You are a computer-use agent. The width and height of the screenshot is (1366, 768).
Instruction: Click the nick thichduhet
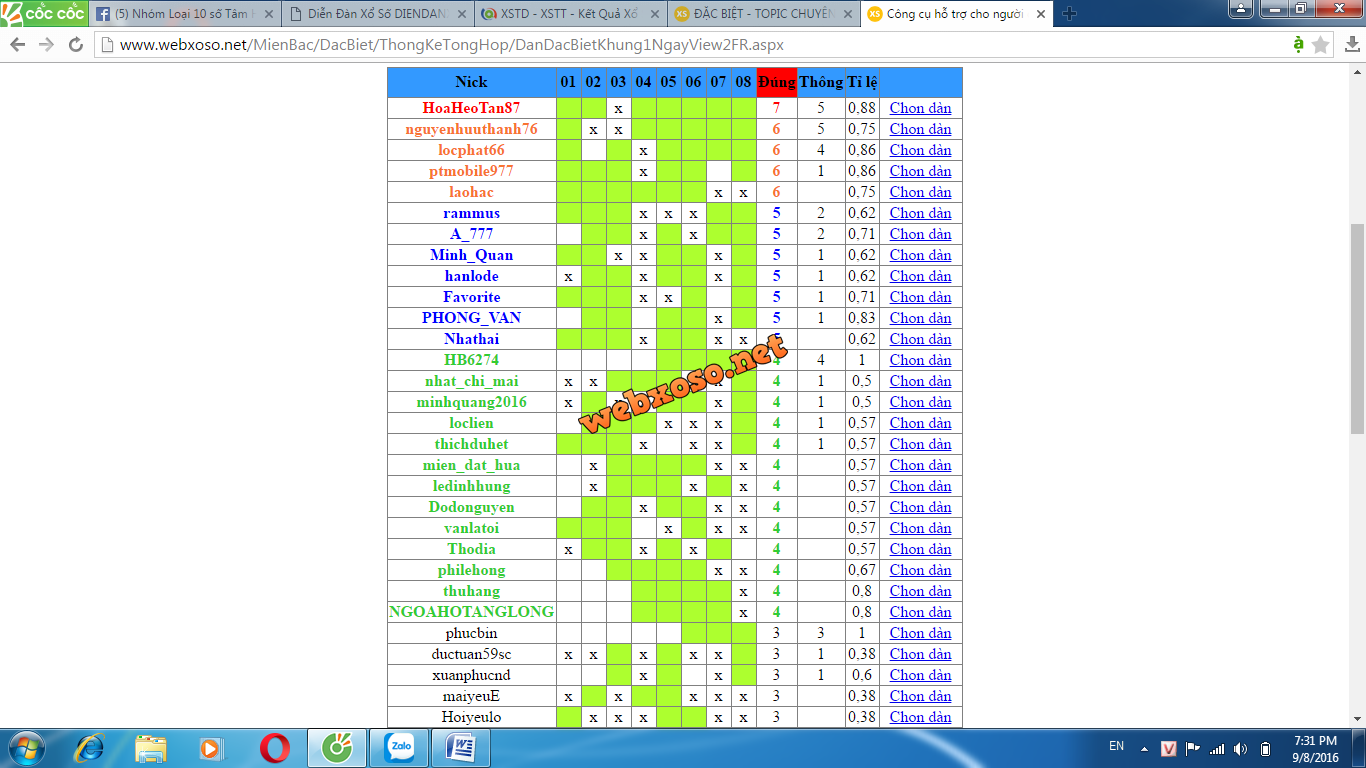pos(471,444)
